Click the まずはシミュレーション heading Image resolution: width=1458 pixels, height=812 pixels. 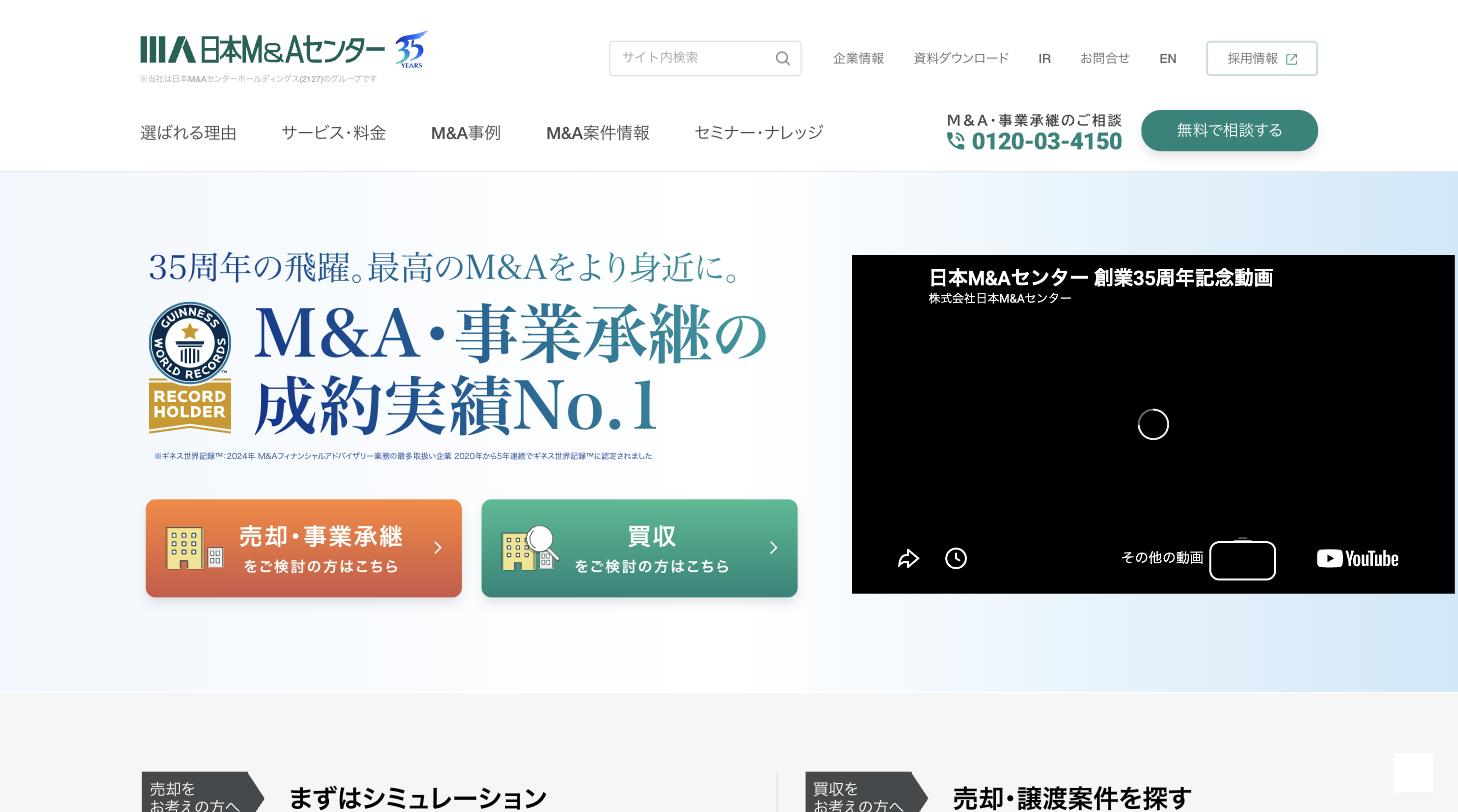pyautogui.click(x=418, y=798)
